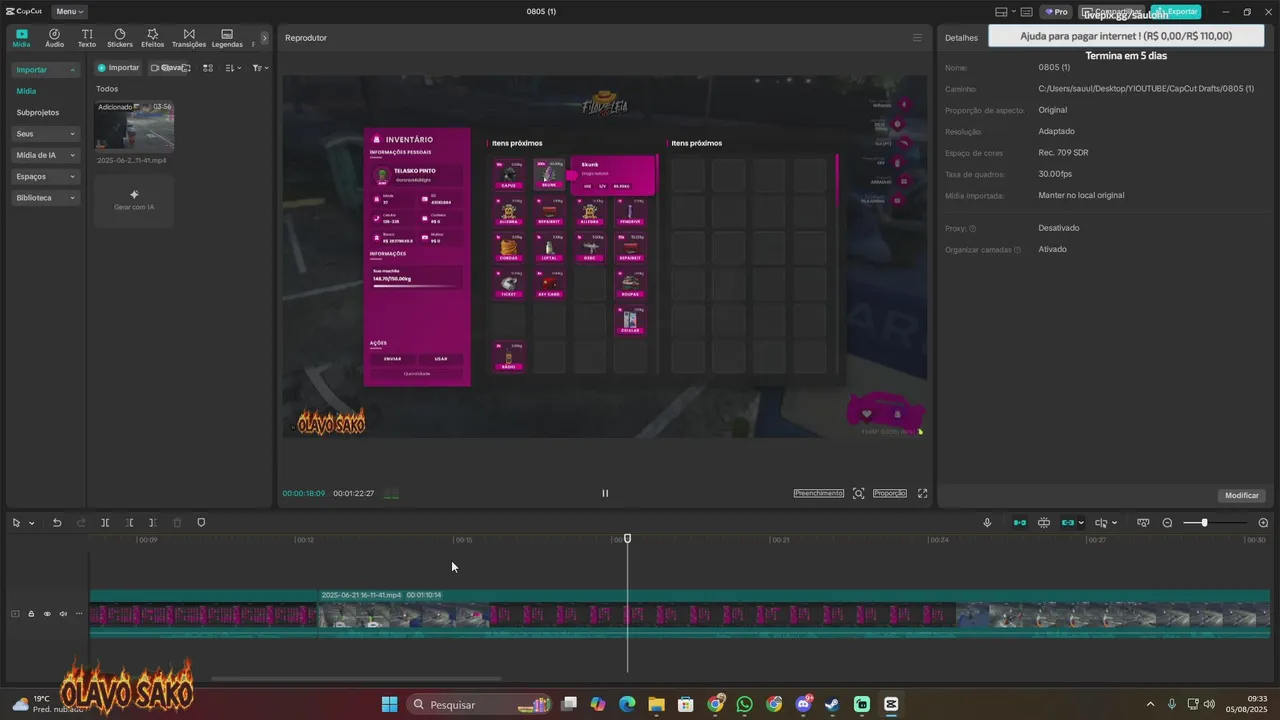Toggle preview axis tool
This screenshot has height=720, width=1280.
[x=1101, y=523]
